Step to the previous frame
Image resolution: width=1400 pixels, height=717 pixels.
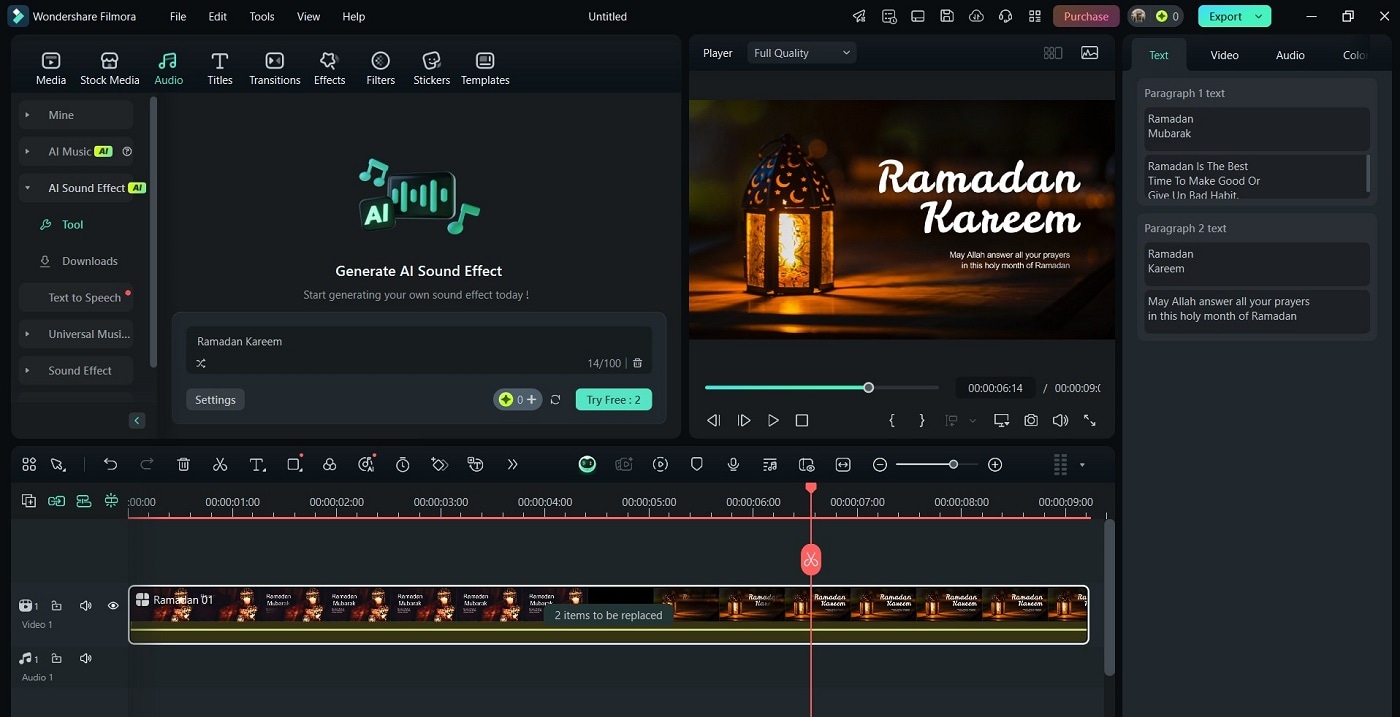713,421
